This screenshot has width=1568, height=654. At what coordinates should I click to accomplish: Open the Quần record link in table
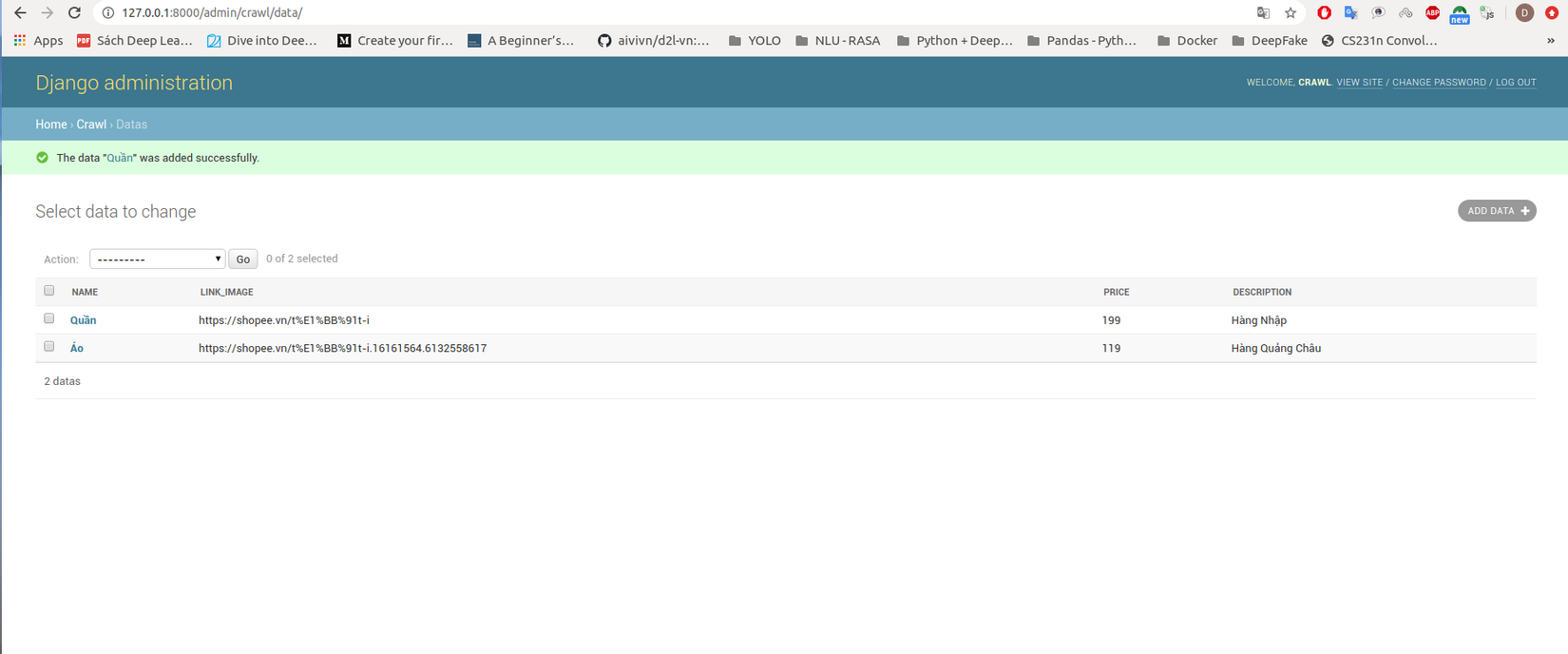(84, 320)
